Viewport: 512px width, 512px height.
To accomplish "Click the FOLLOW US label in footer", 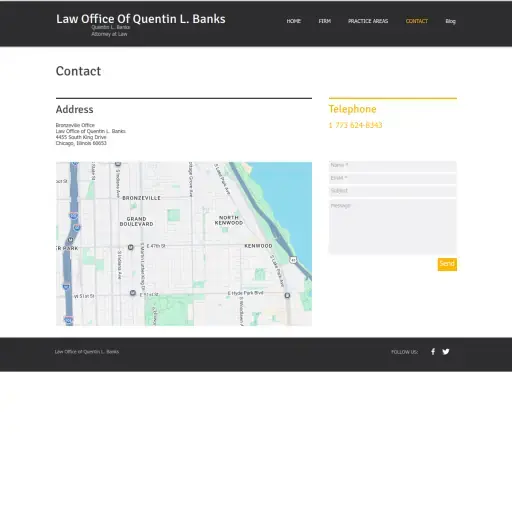I will pyautogui.click(x=404, y=352).
